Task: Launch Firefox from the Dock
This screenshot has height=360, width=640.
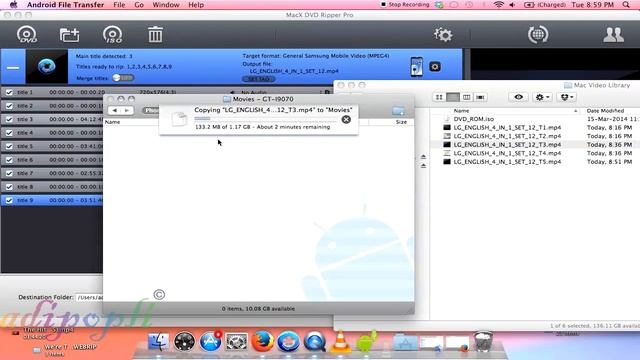Action: [x=262, y=341]
